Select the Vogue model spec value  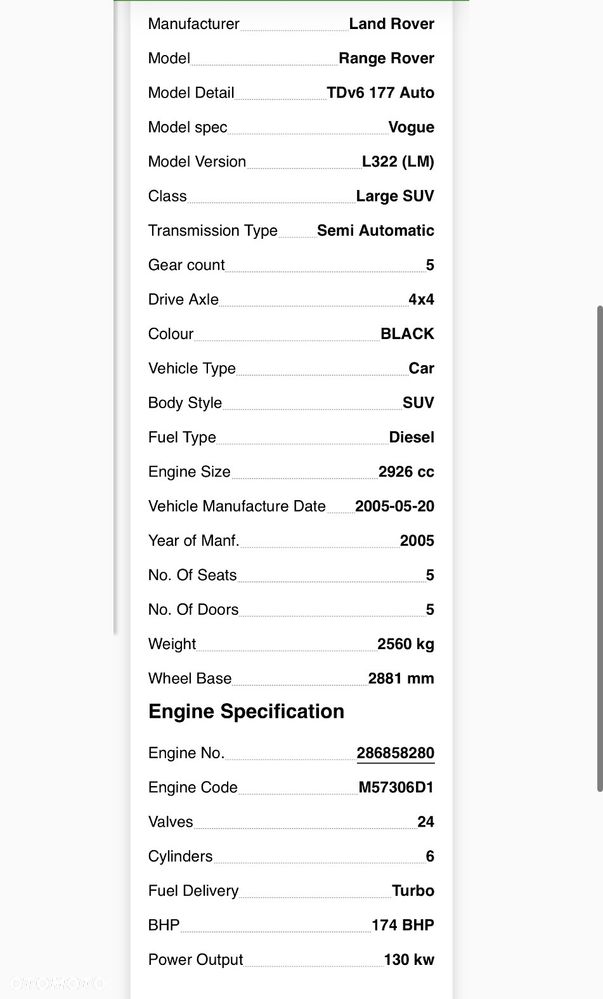(411, 127)
